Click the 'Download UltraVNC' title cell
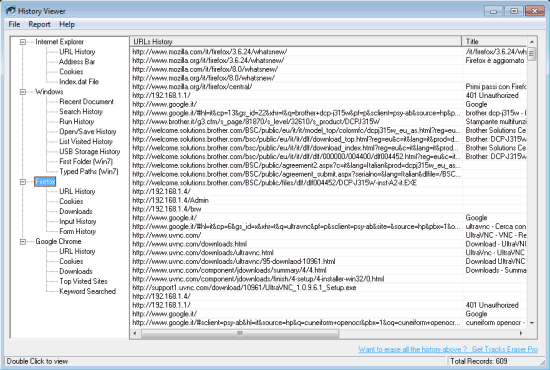 tap(495, 262)
